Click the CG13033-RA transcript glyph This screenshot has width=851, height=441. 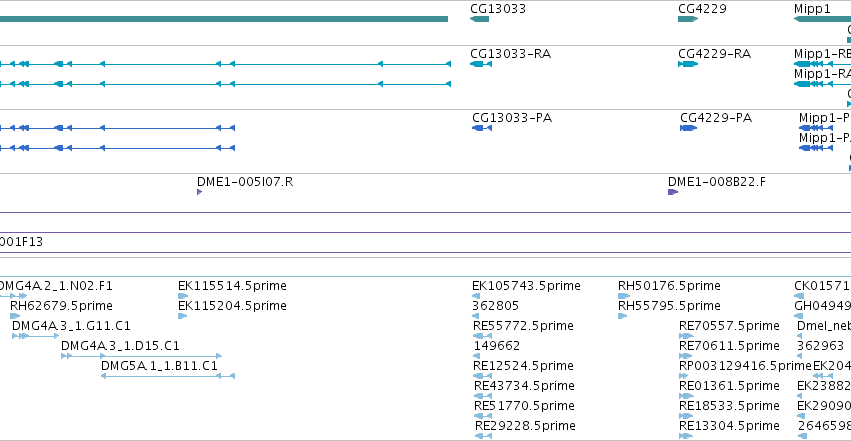point(481,64)
